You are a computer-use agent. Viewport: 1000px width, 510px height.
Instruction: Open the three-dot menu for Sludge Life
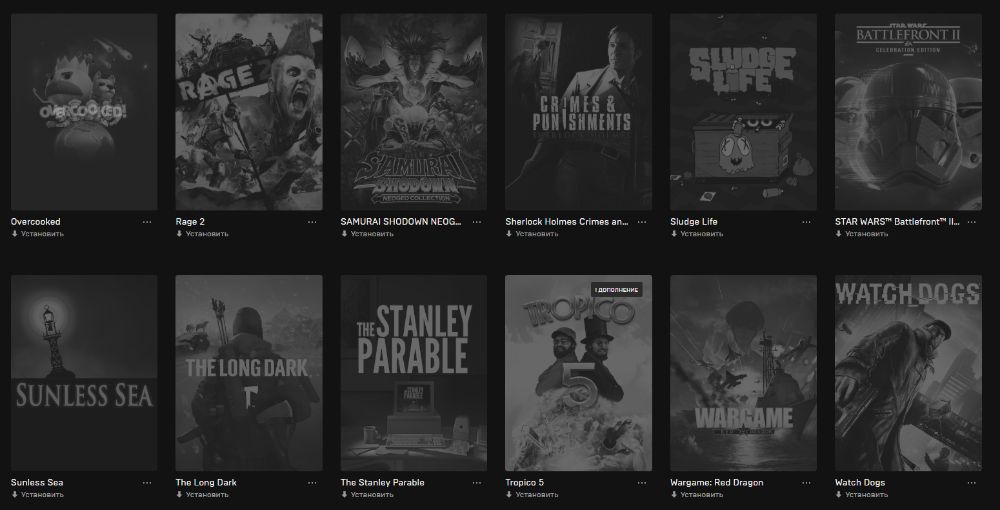(x=807, y=222)
